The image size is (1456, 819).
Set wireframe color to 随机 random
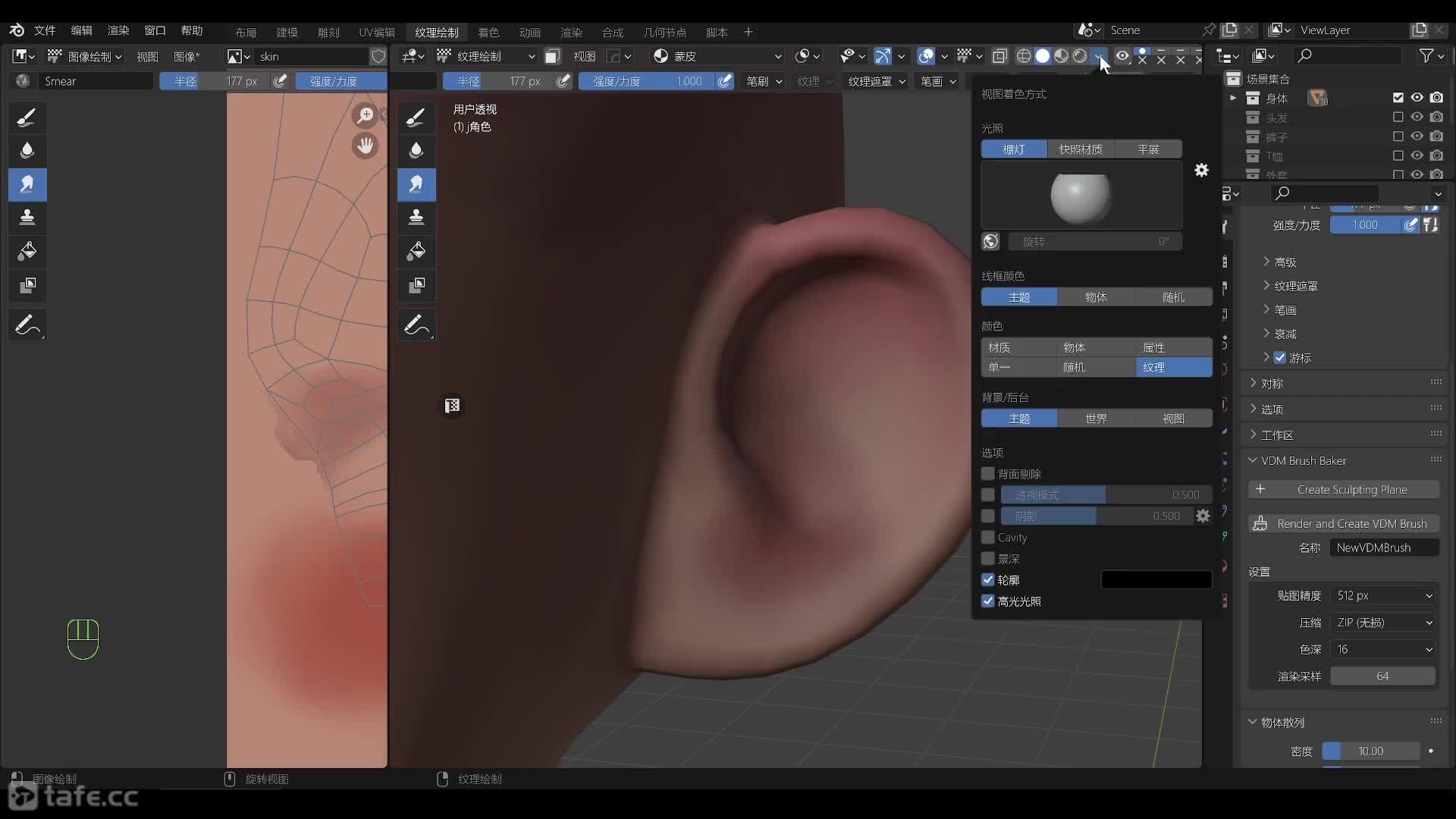tap(1173, 297)
